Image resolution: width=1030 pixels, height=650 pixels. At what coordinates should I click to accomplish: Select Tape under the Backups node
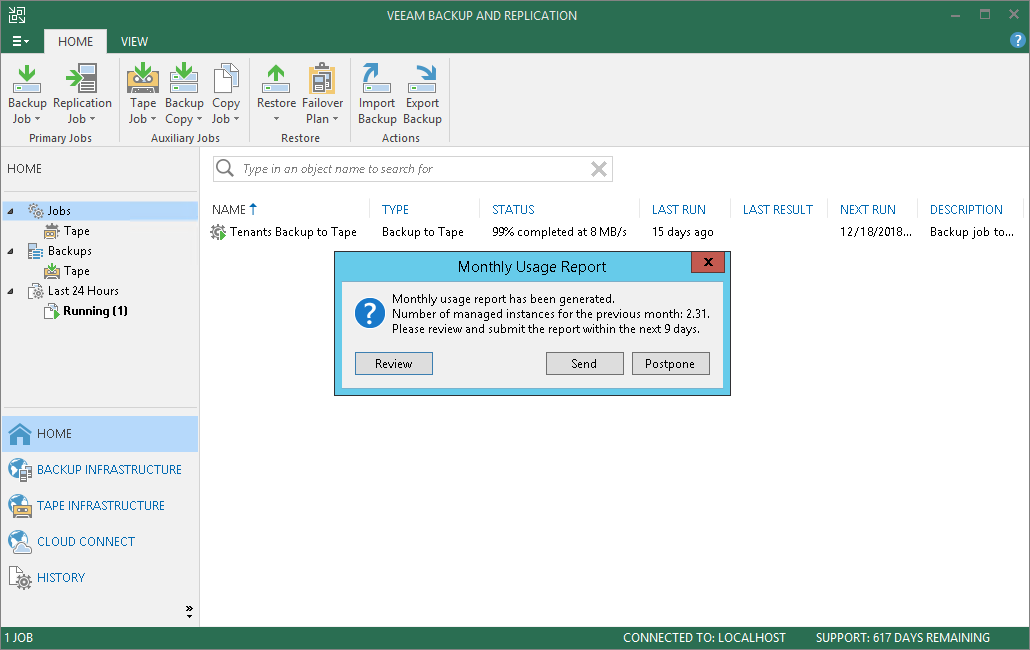click(x=76, y=271)
